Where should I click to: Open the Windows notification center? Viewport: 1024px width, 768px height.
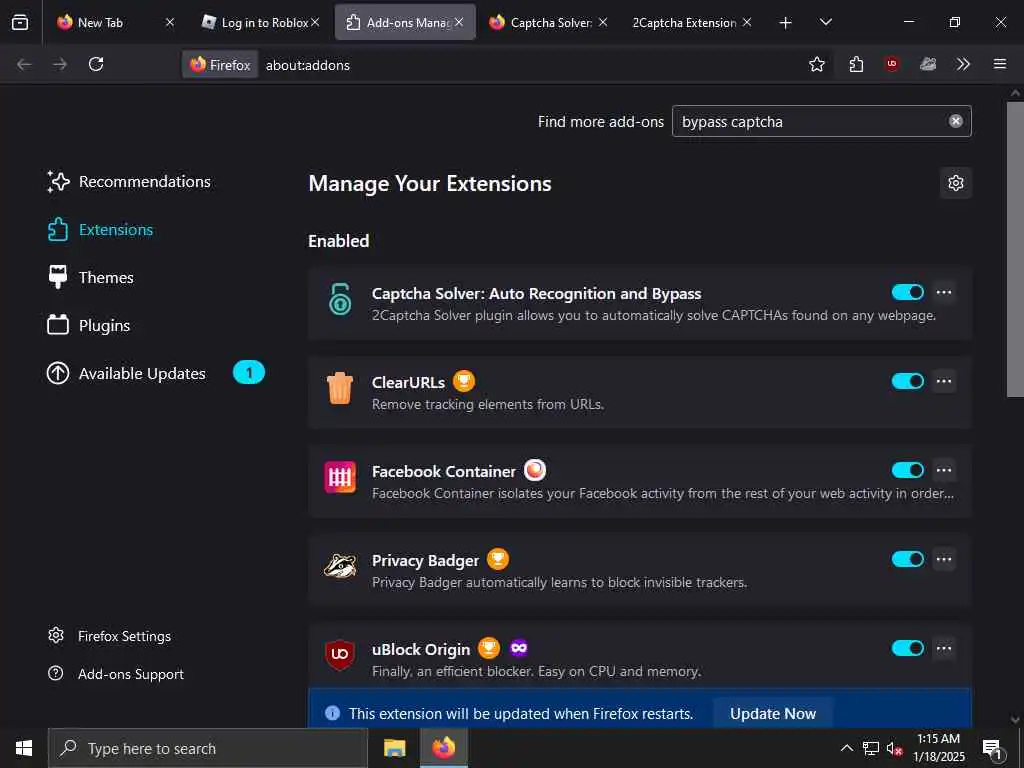tap(993, 749)
